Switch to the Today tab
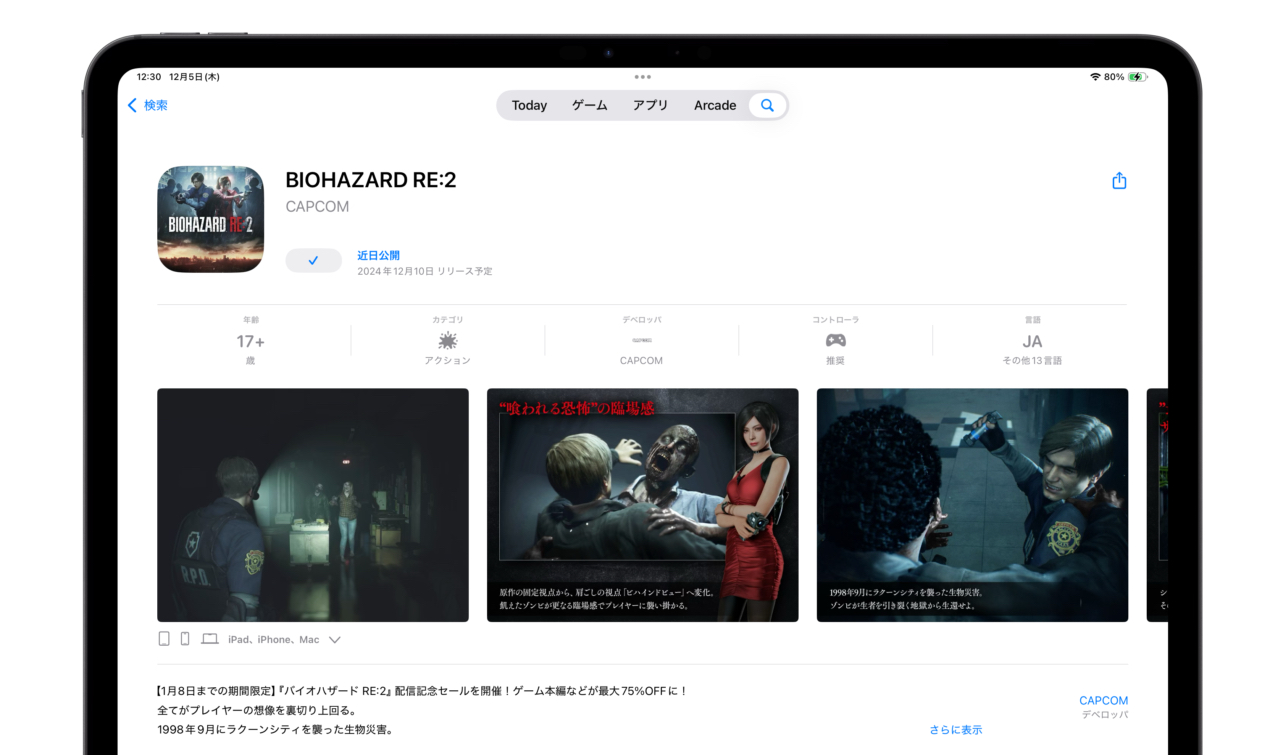 529,105
